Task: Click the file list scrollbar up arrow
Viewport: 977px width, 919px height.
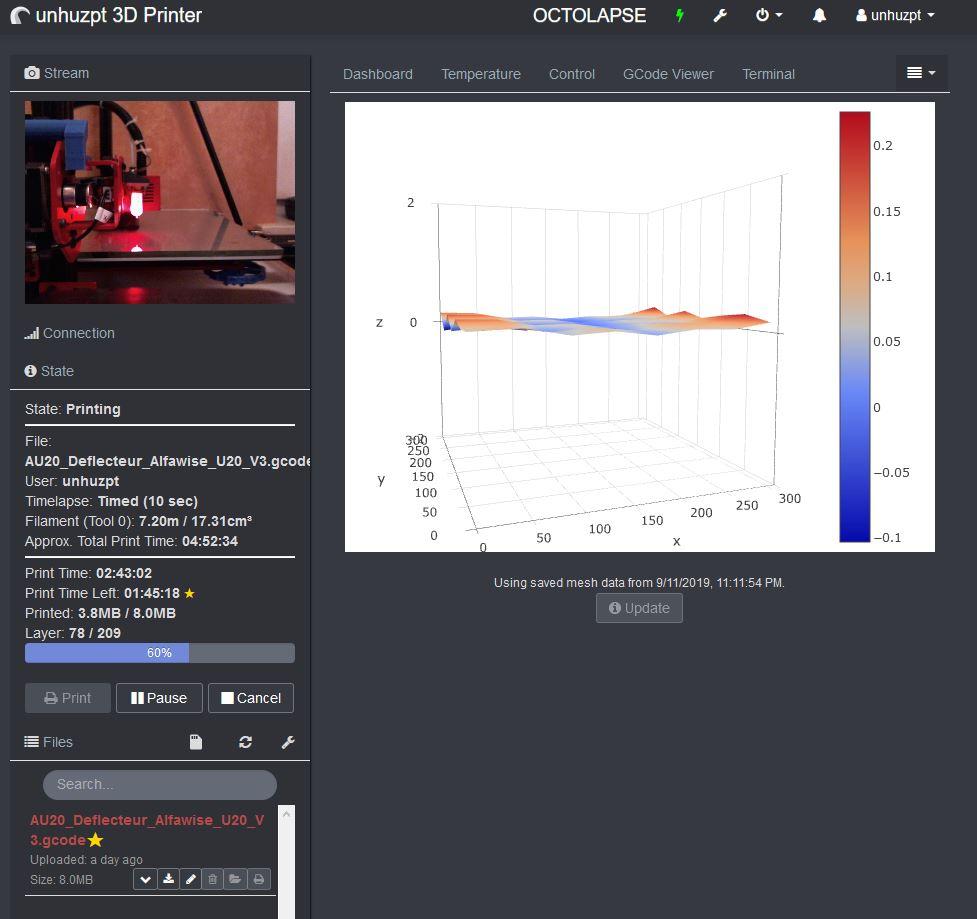Action: point(287,814)
